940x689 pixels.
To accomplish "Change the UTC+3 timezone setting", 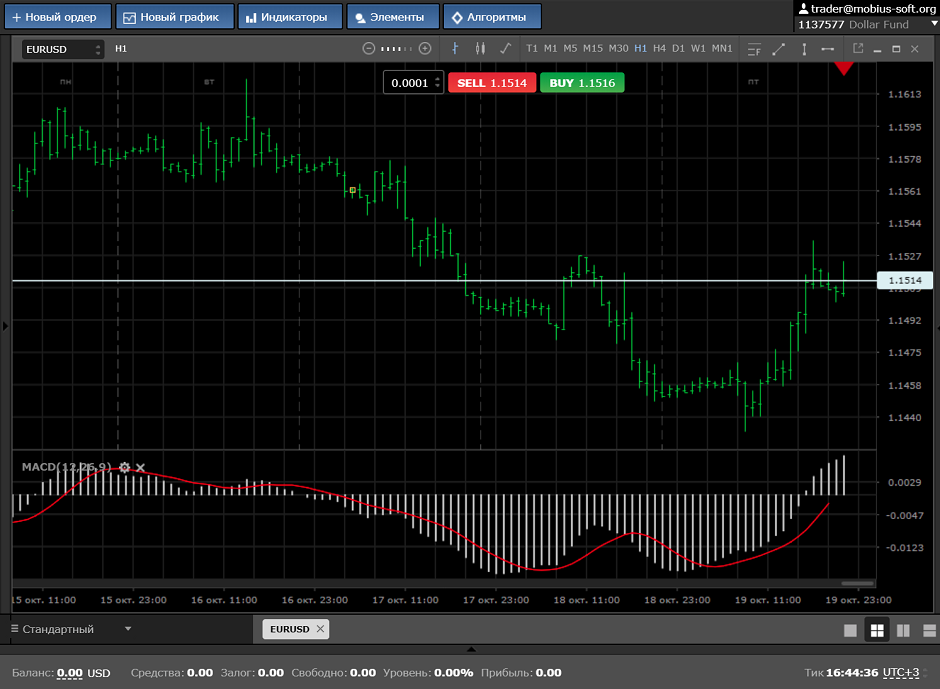I will 900,672.
